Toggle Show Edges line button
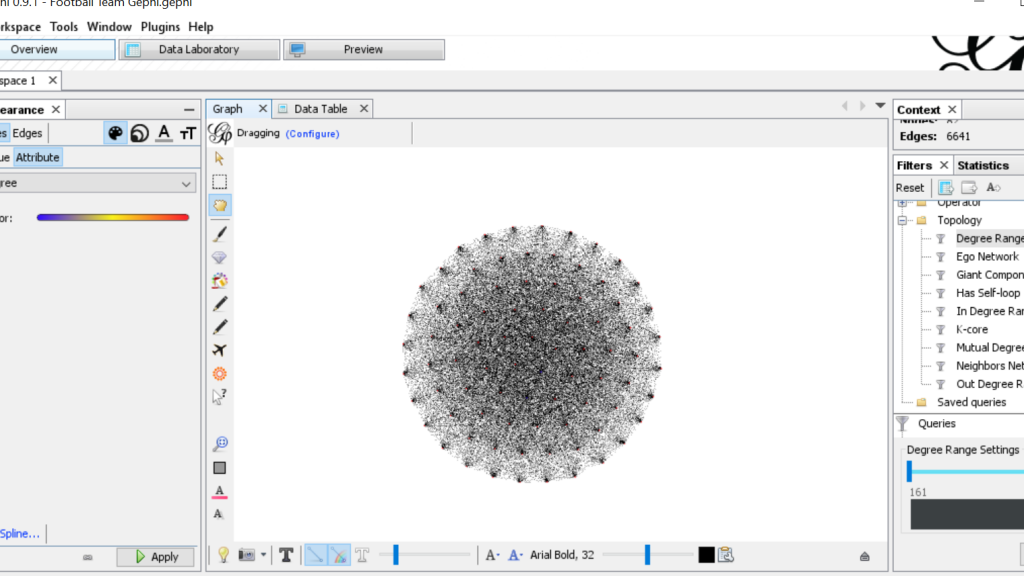Screen dimensions: 1024x576 (x=315, y=555)
